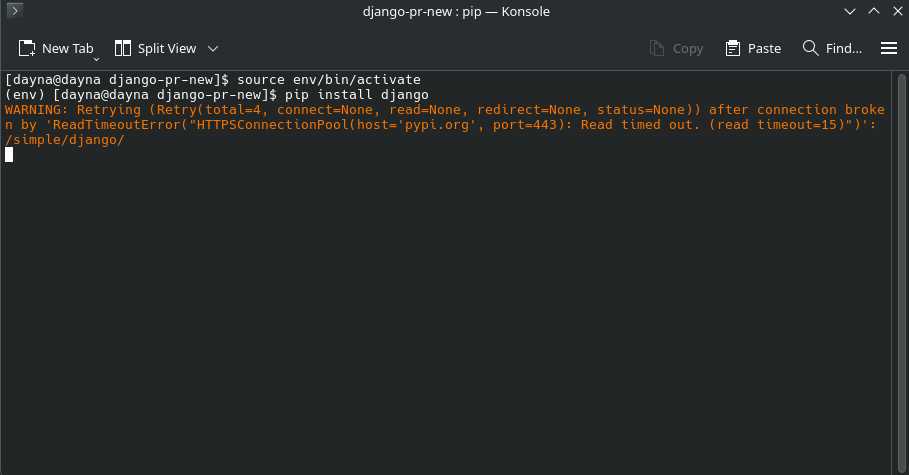Expand the New Tab profile dropdown arrow

point(96,59)
